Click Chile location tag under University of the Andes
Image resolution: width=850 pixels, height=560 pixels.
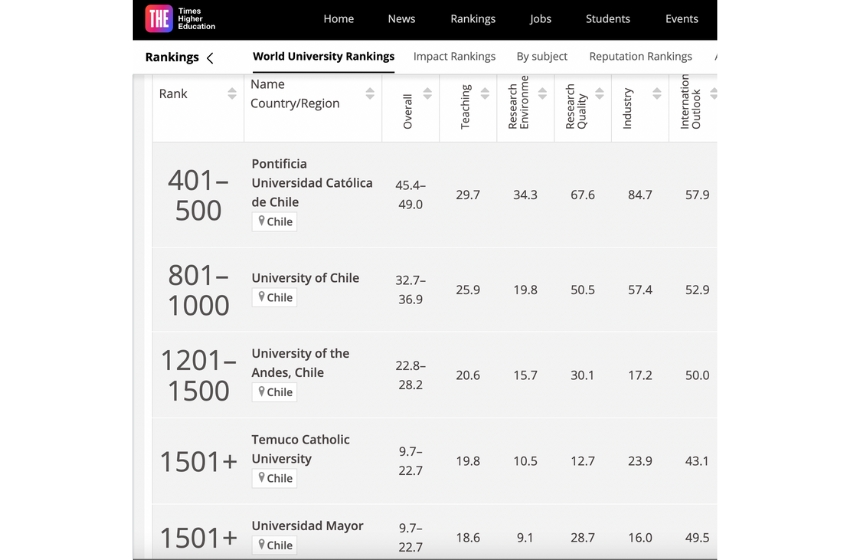tap(274, 392)
